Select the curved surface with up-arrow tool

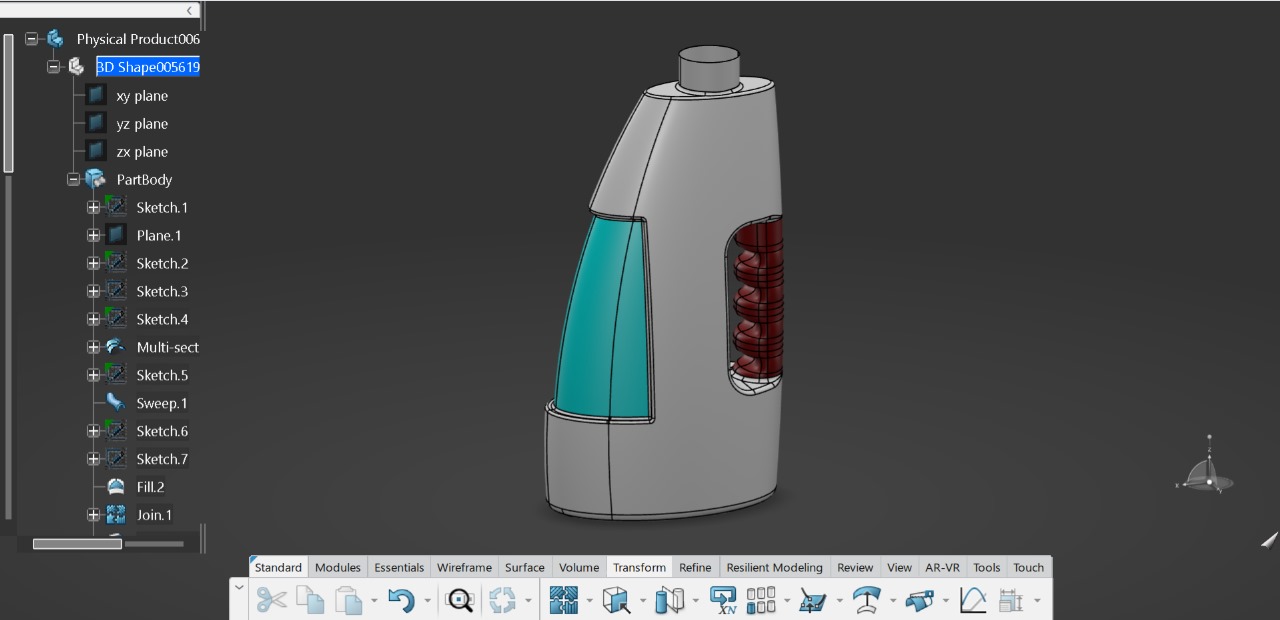[866, 599]
